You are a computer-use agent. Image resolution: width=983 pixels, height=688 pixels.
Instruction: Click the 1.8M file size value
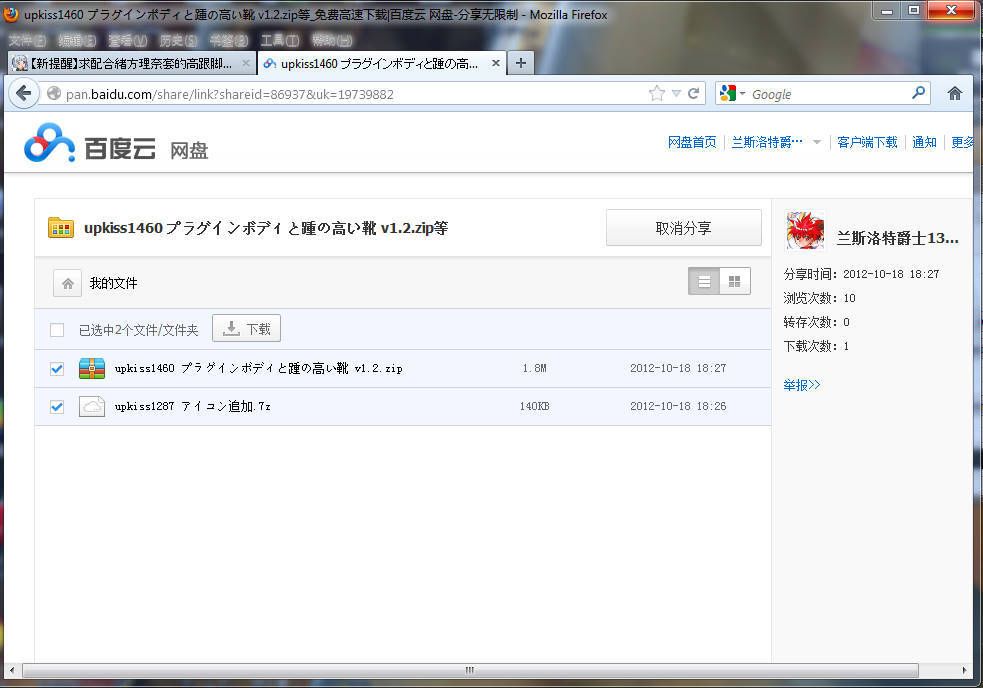[534, 368]
